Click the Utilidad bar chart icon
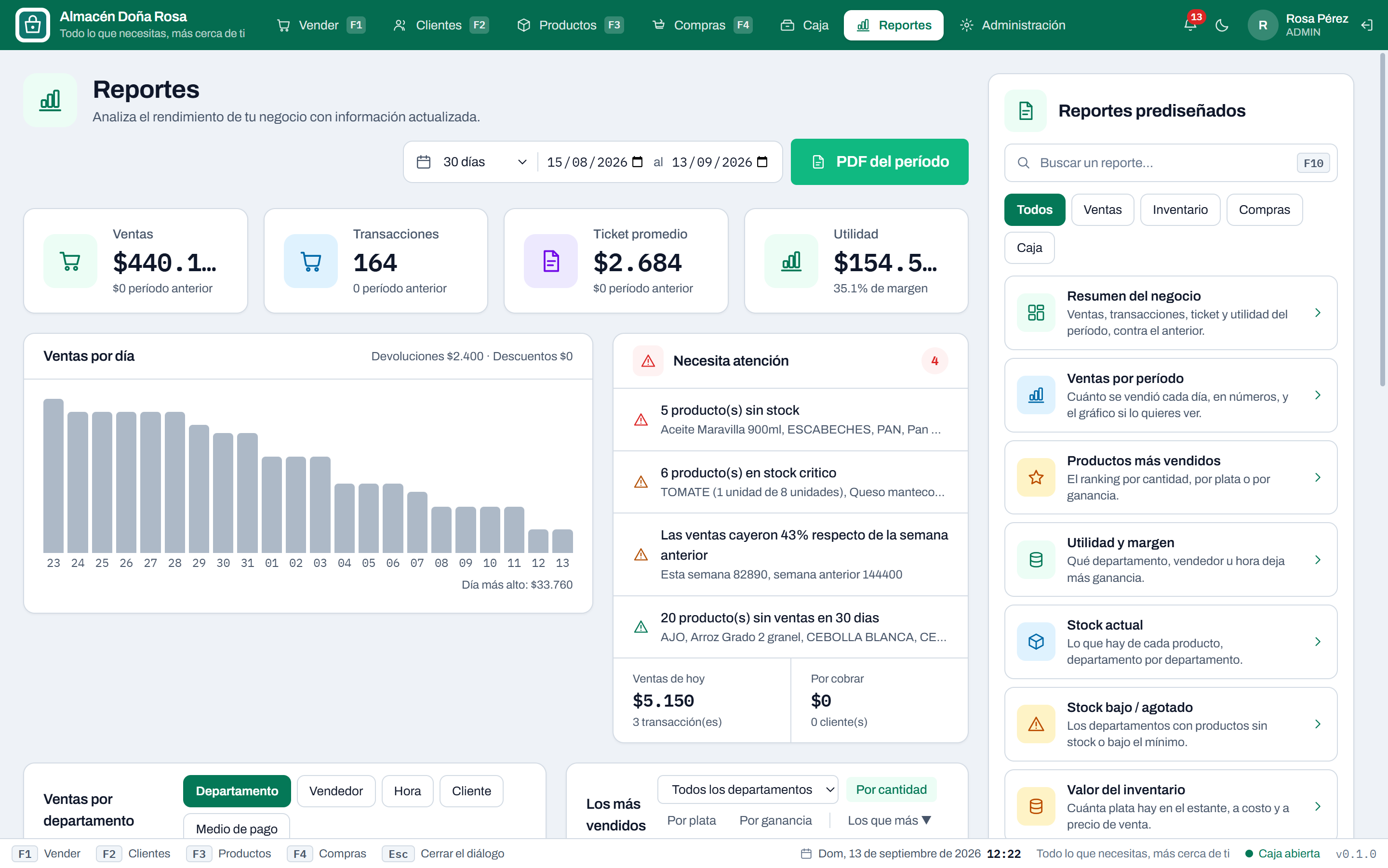This screenshot has width=1388, height=868. point(791,261)
